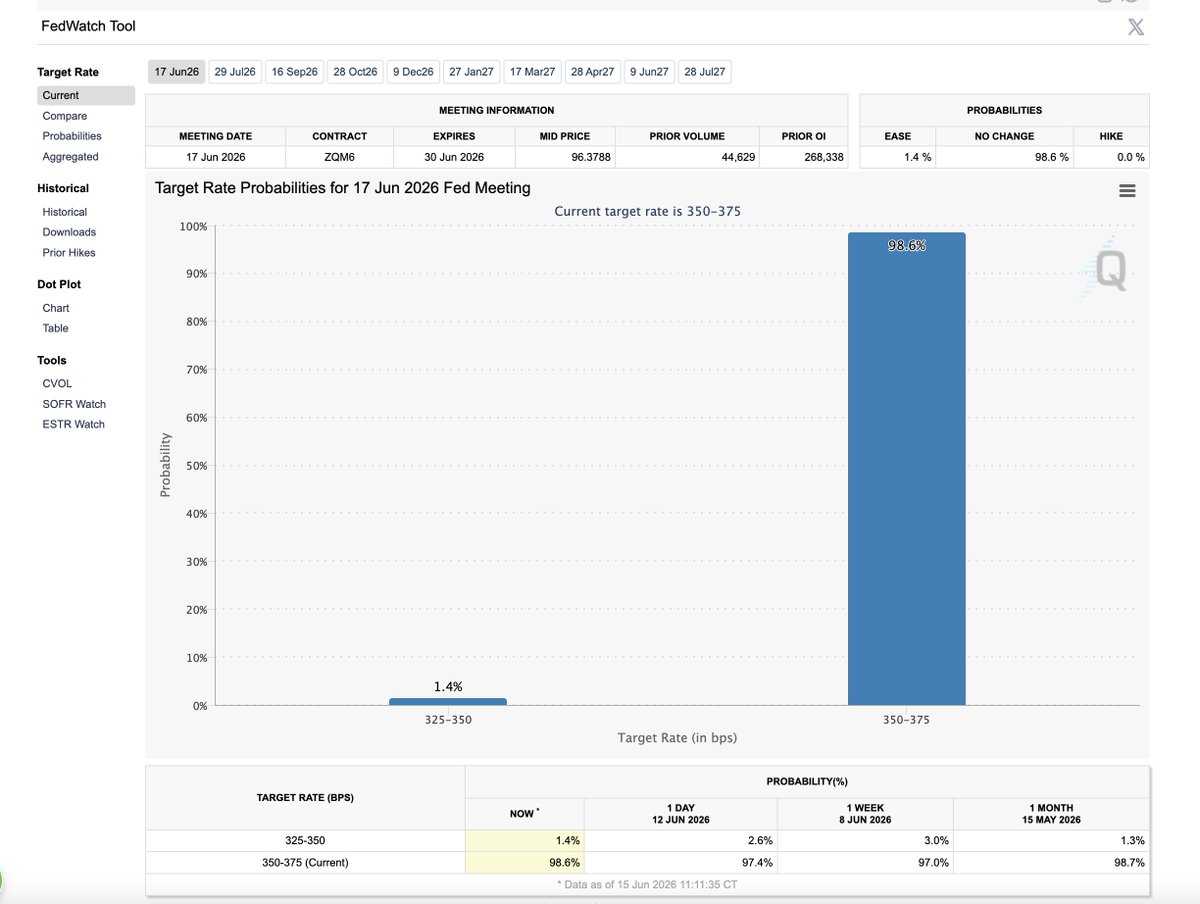Image resolution: width=1200 pixels, height=904 pixels.
Task: Click the highlighted NOW 98.6% cell
Action: pos(525,862)
